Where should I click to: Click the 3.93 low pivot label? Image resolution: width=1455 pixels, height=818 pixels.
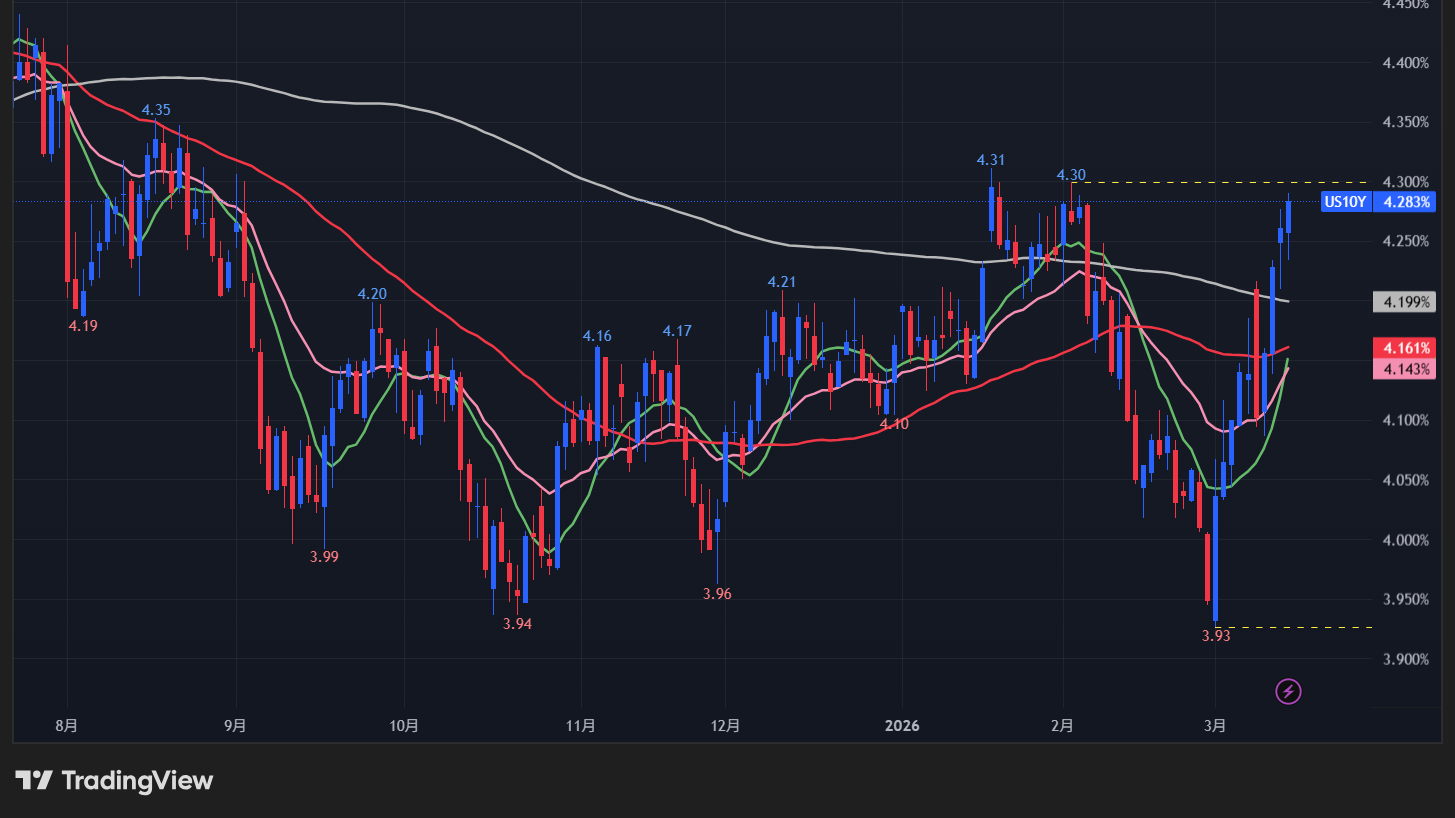(x=1215, y=635)
